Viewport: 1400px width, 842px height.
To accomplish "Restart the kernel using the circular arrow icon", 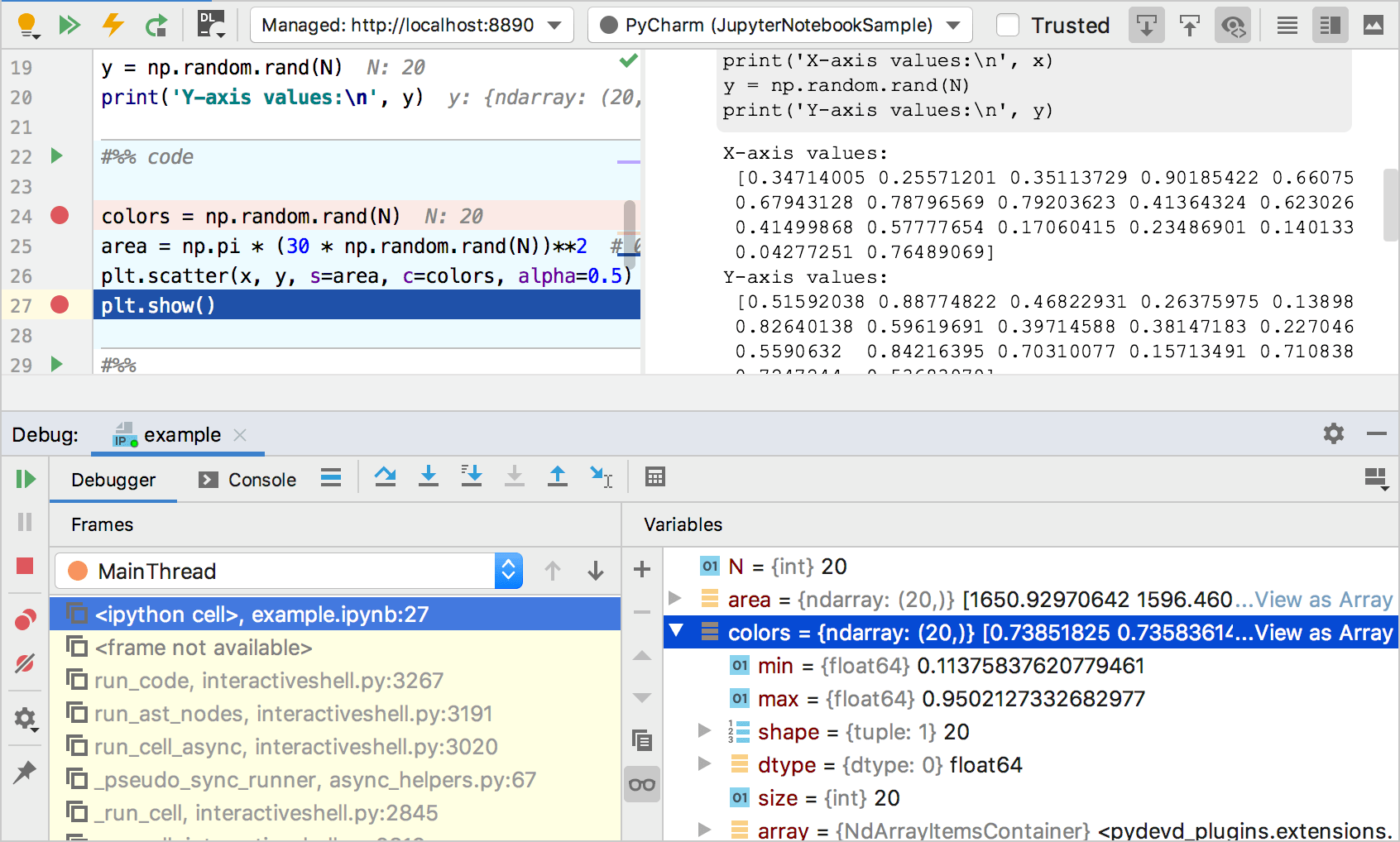I will click(157, 25).
